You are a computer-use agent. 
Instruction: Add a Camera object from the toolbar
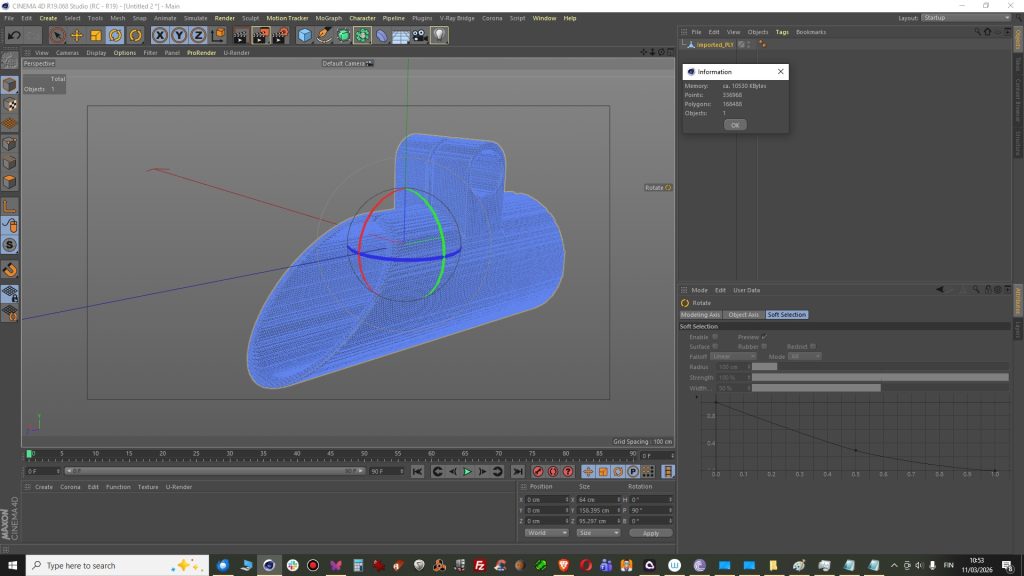pos(419,35)
